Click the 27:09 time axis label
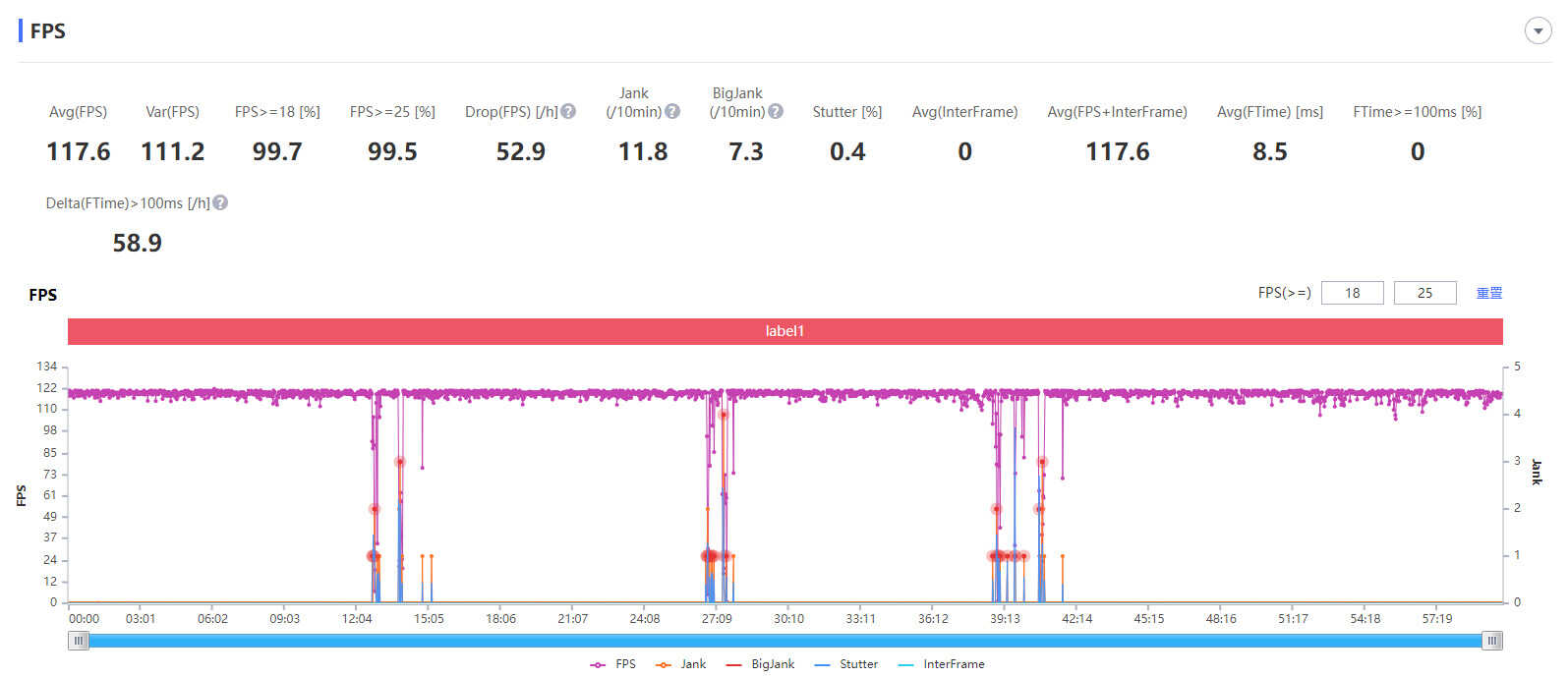Viewport: 1568px width, 678px height. (717, 619)
